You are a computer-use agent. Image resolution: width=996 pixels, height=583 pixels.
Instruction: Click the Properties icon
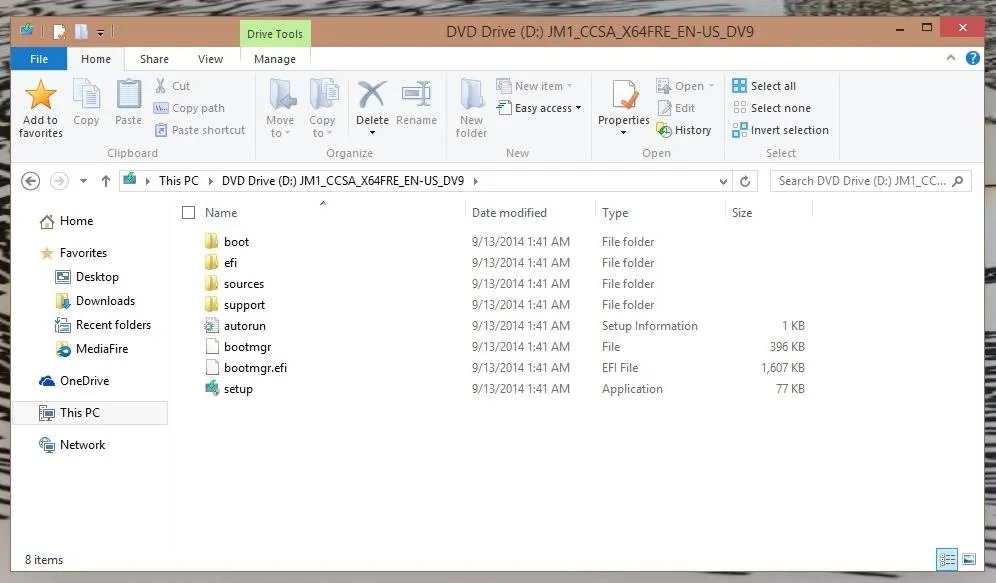[624, 94]
